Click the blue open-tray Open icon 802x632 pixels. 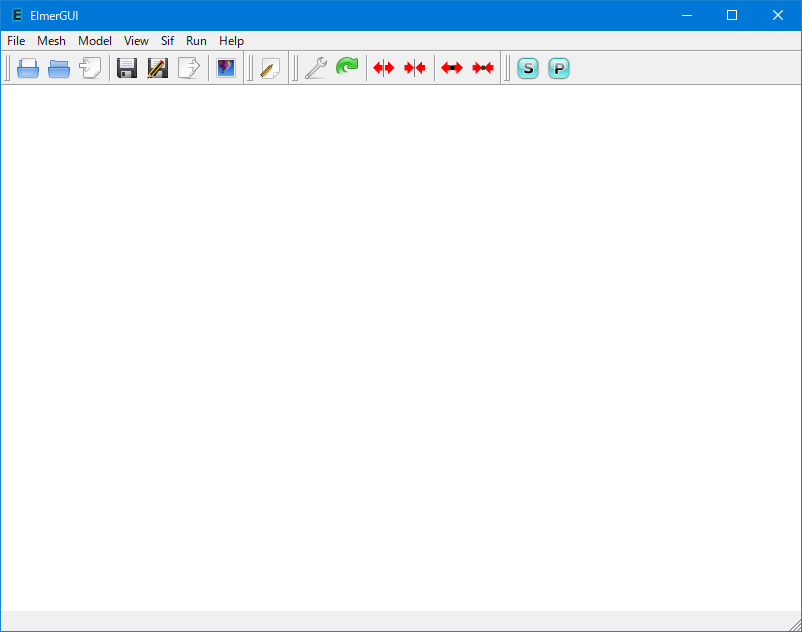(28, 68)
